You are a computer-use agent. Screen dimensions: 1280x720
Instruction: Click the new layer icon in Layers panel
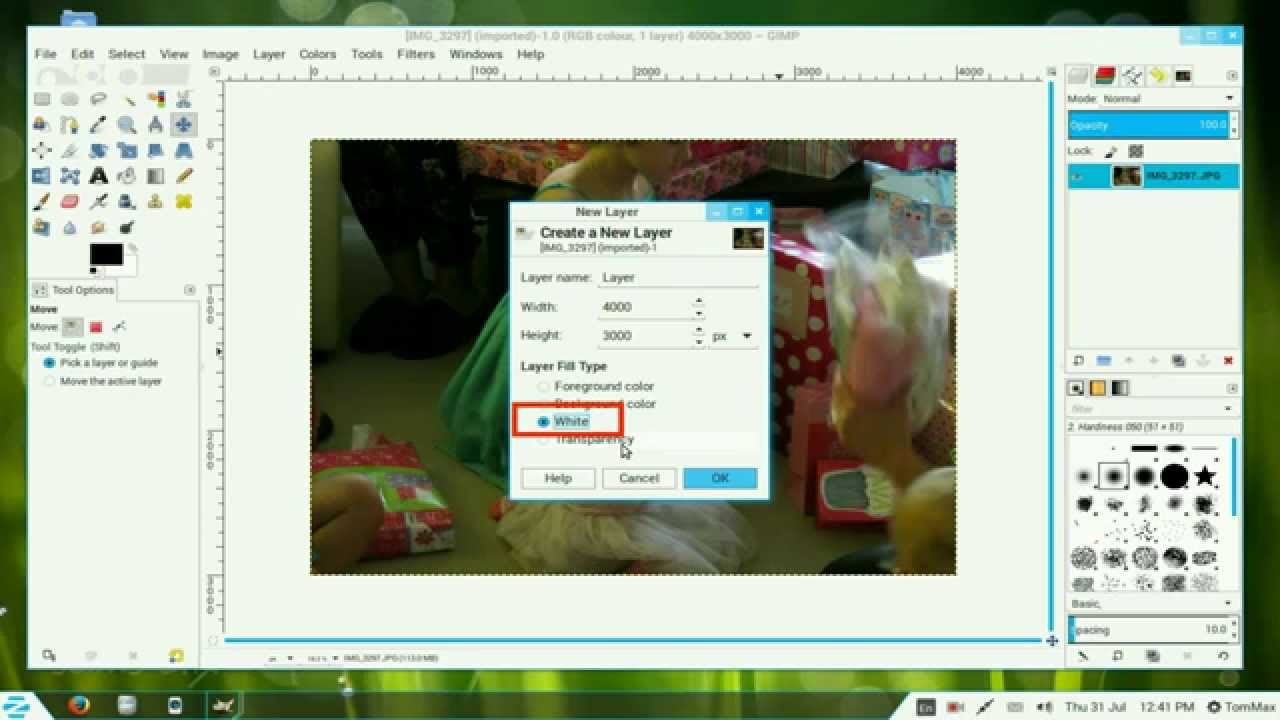(1078, 361)
